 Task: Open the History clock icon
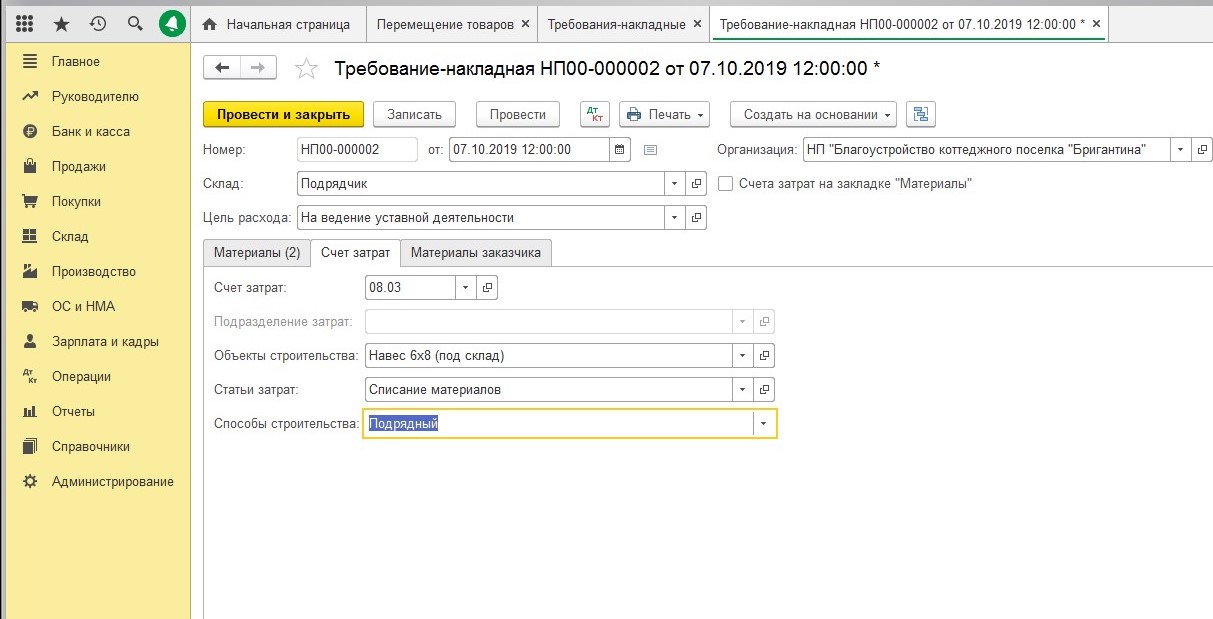pos(98,23)
